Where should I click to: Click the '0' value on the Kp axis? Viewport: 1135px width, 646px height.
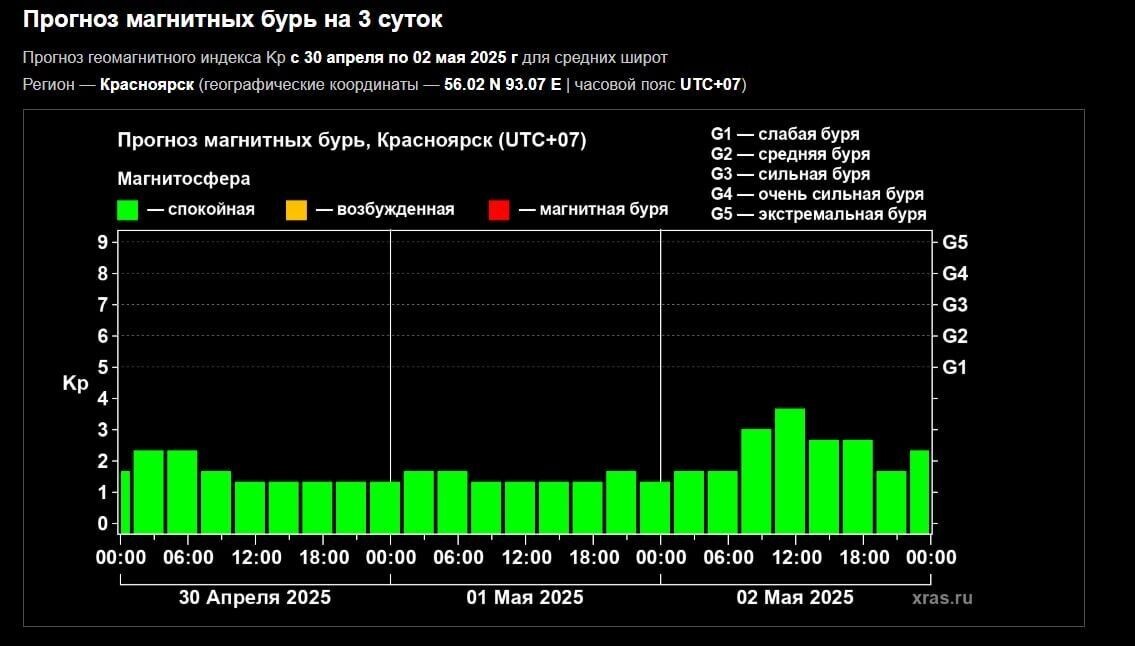(x=102, y=524)
